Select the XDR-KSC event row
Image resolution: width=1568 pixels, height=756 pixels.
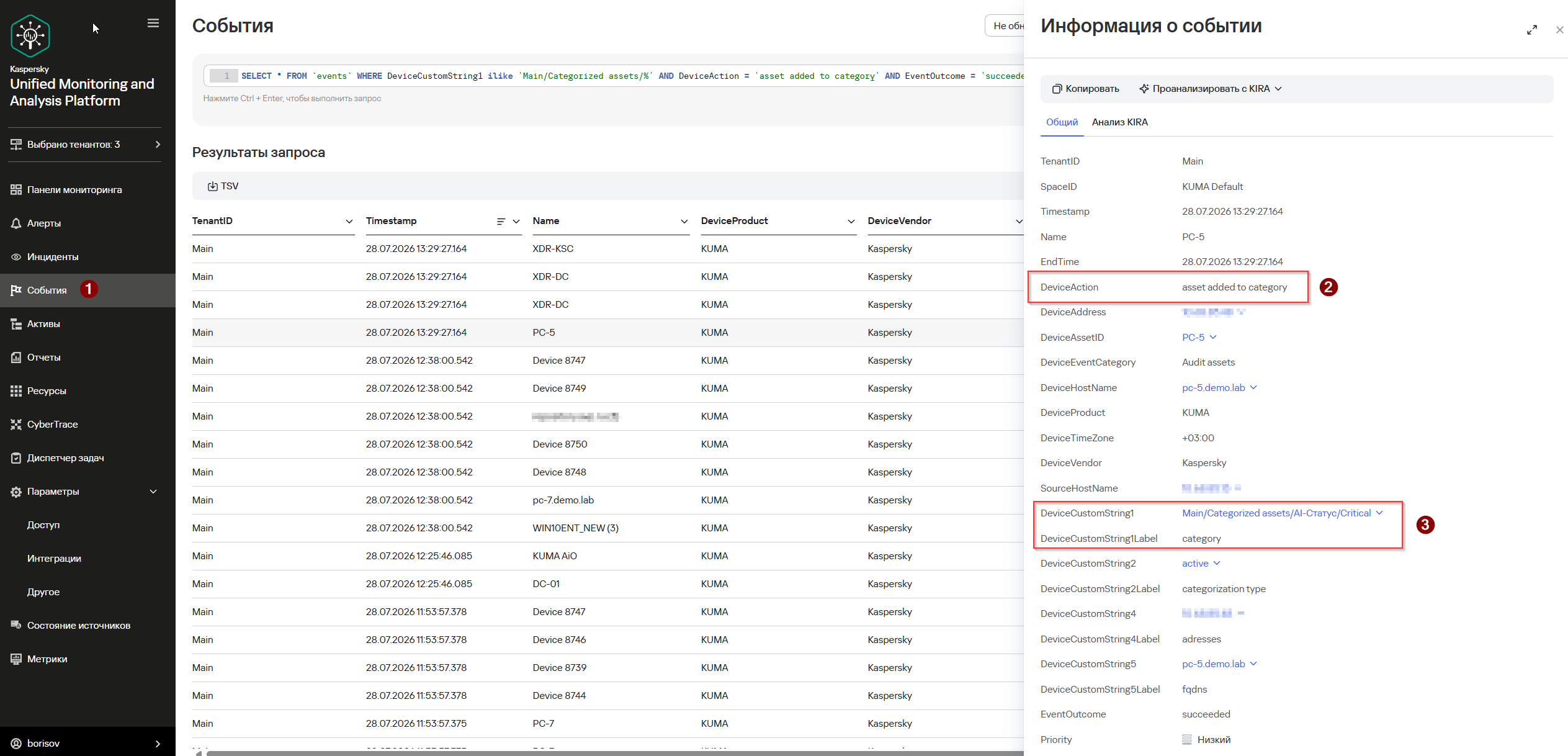[607, 249]
